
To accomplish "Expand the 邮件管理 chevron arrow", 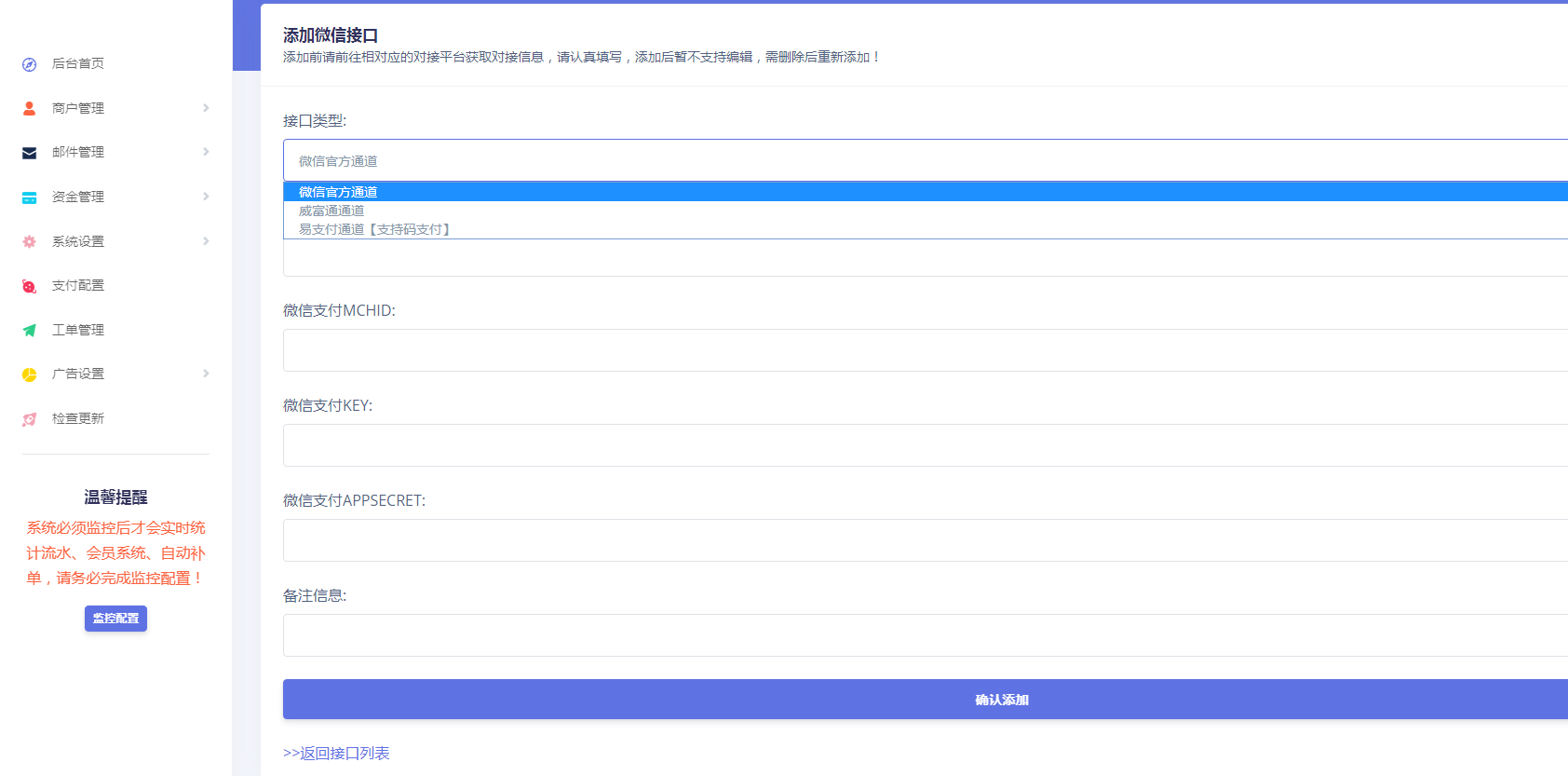I will click(206, 152).
